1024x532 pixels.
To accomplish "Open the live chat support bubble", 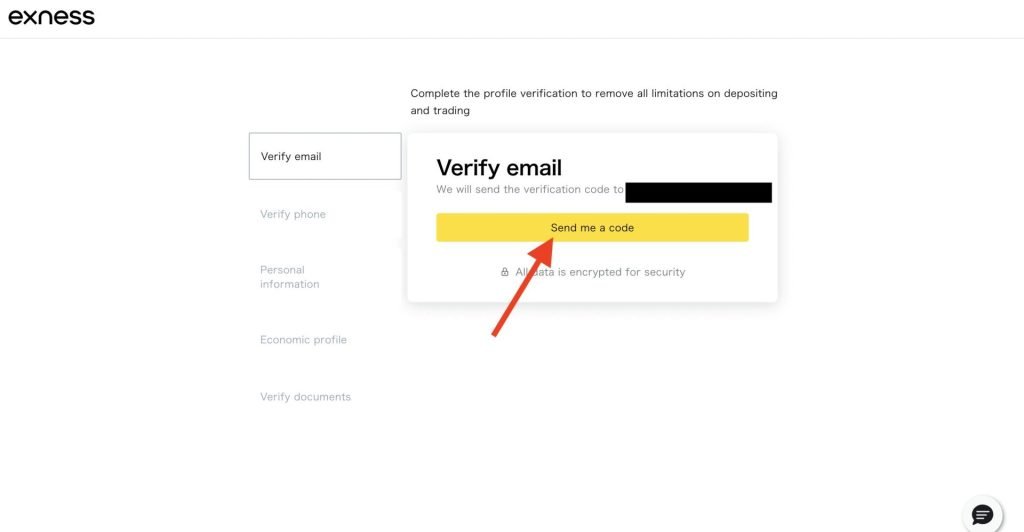I will tap(982, 514).
